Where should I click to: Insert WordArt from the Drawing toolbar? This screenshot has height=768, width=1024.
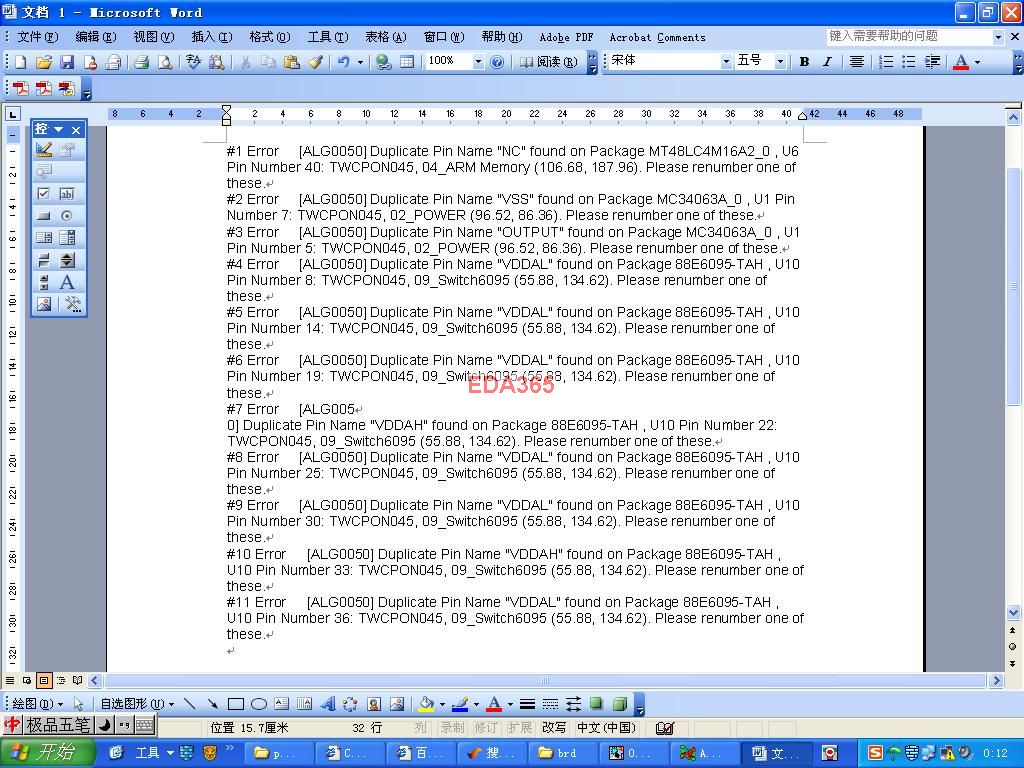tap(328, 704)
